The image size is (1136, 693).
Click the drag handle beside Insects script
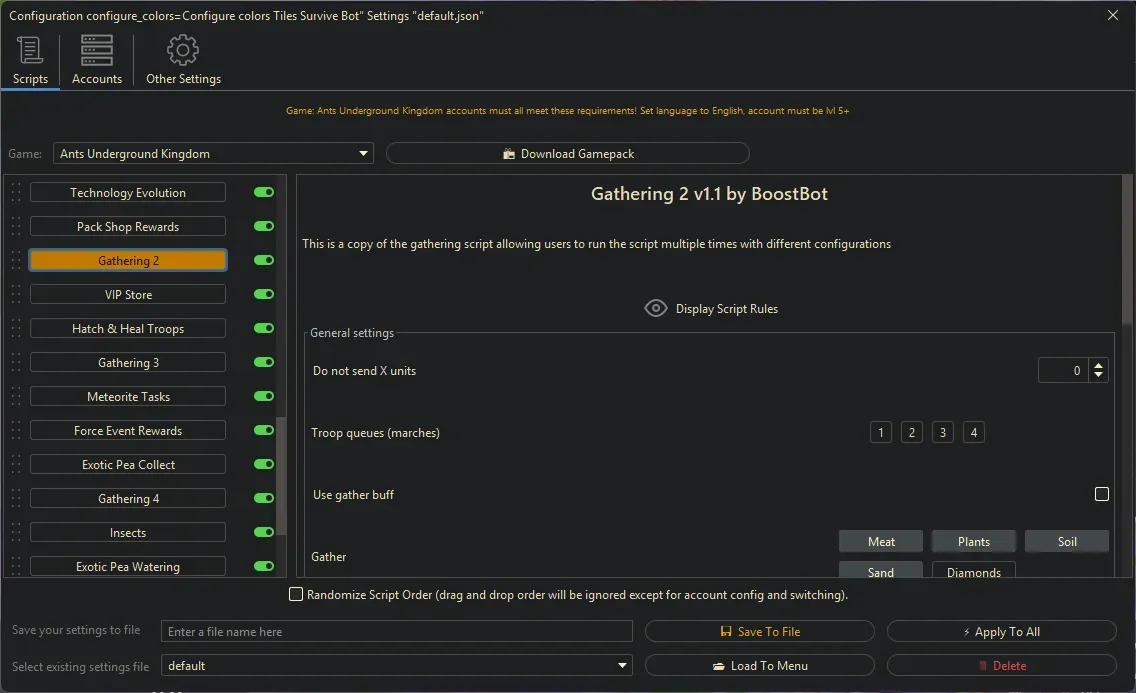click(x=16, y=533)
